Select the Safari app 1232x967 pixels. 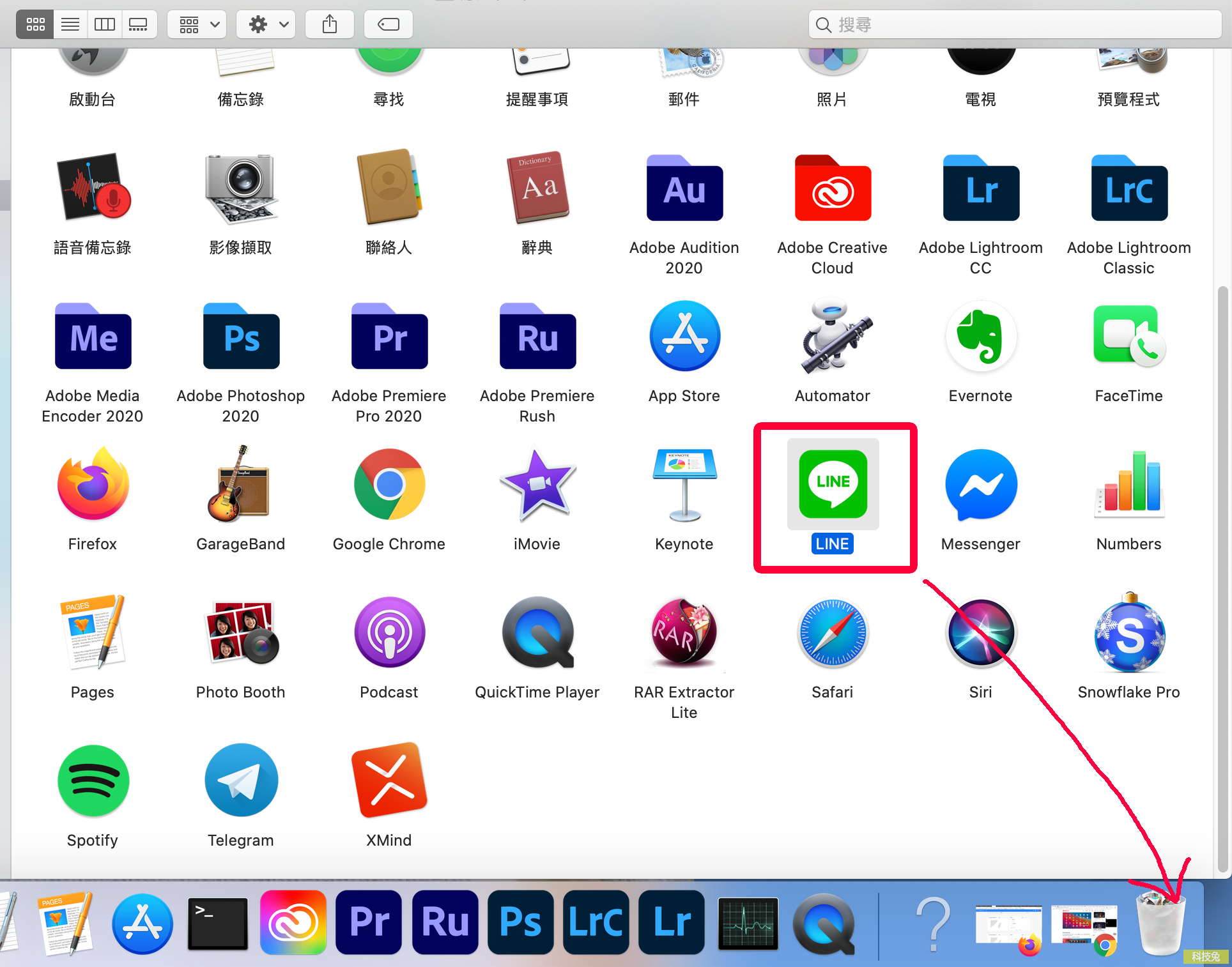pyautogui.click(x=833, y=632)
